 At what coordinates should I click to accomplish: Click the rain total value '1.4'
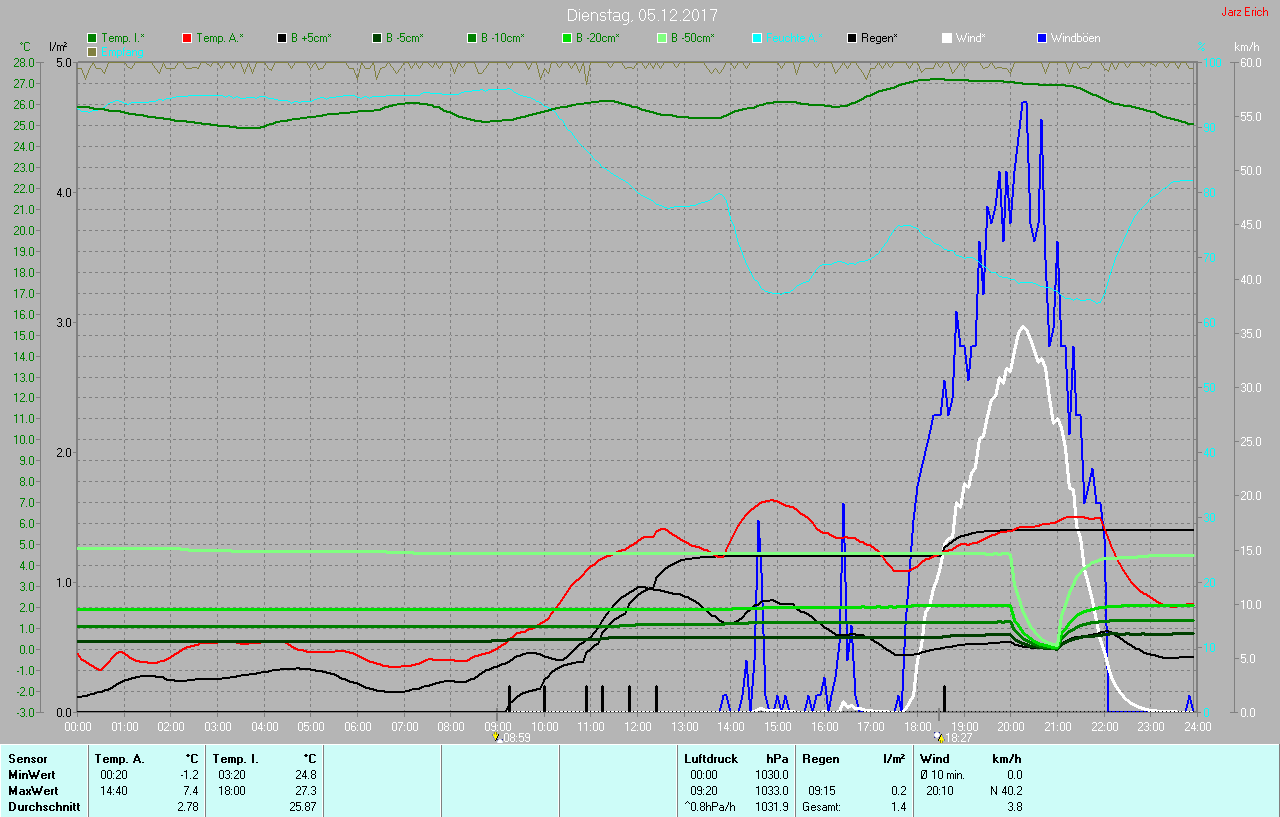[x=899, y=807]
